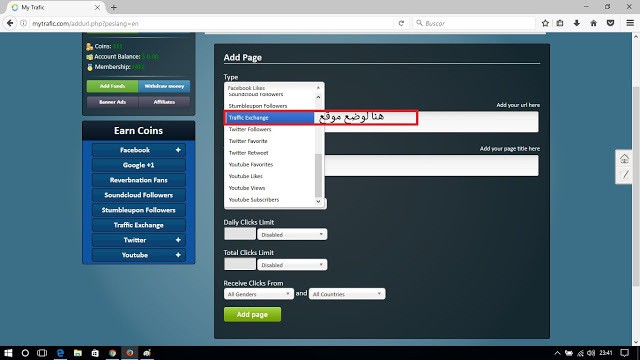The image size is (640, 360).
Task: Click the Add Funds button
Action: click(112, 86)
